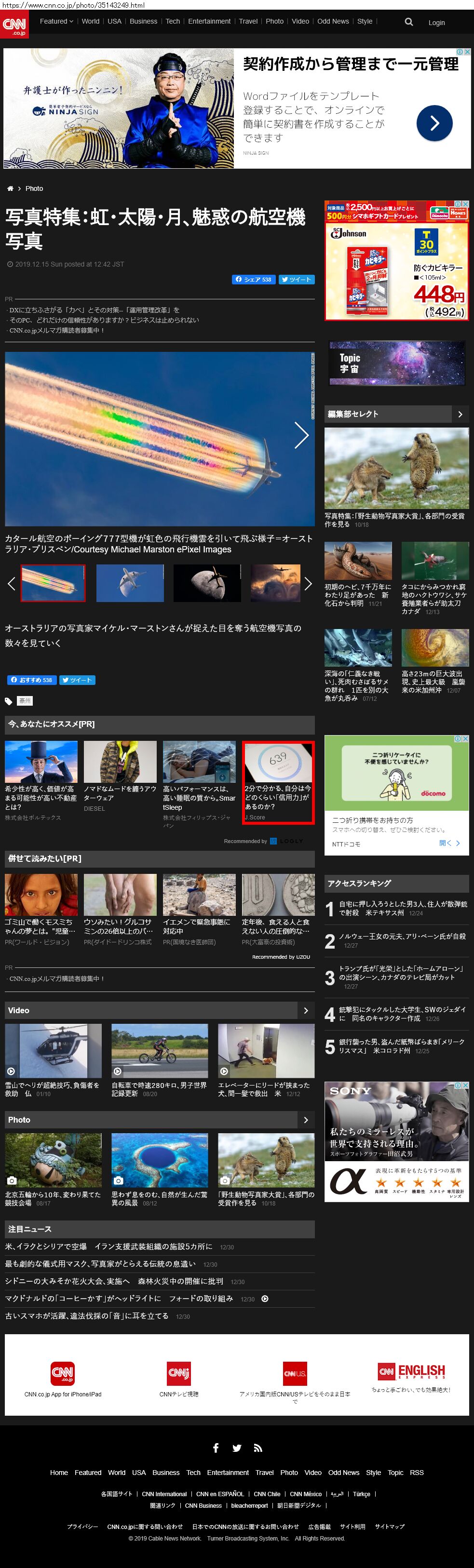Click the home icon in breadcrumb
The width and height of the screenshot is (474, 1568).
click(10, 188)
